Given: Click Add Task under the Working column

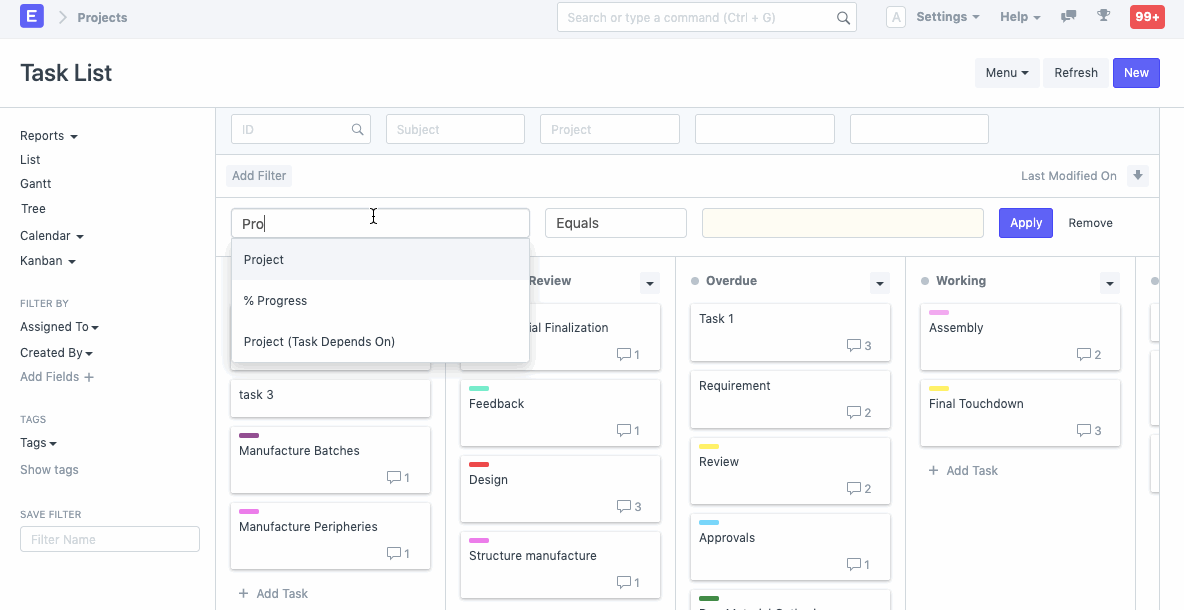Looking at the screenshot, I should coord(963,470).
